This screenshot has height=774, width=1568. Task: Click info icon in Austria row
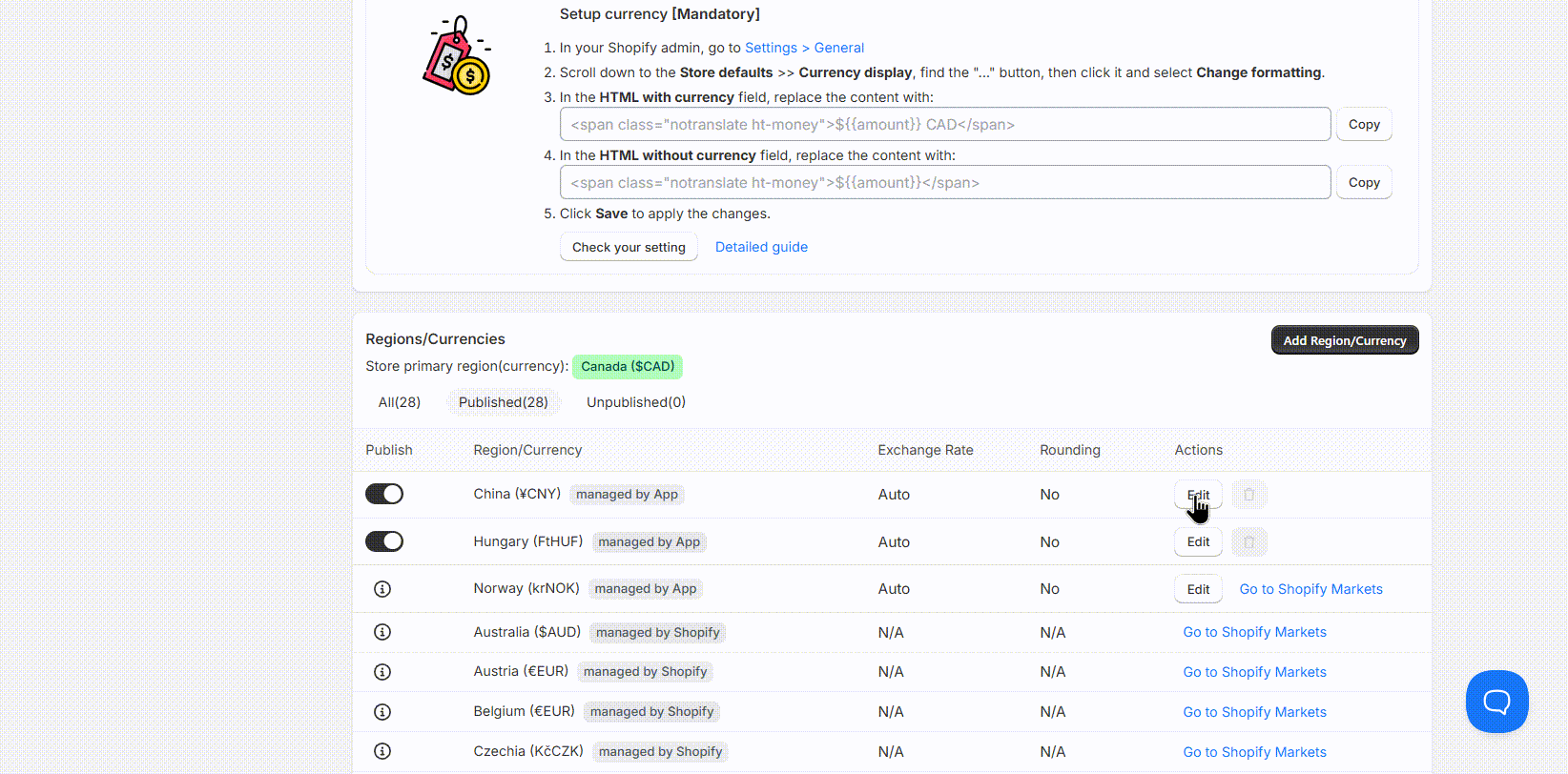(x=382, y=672)
